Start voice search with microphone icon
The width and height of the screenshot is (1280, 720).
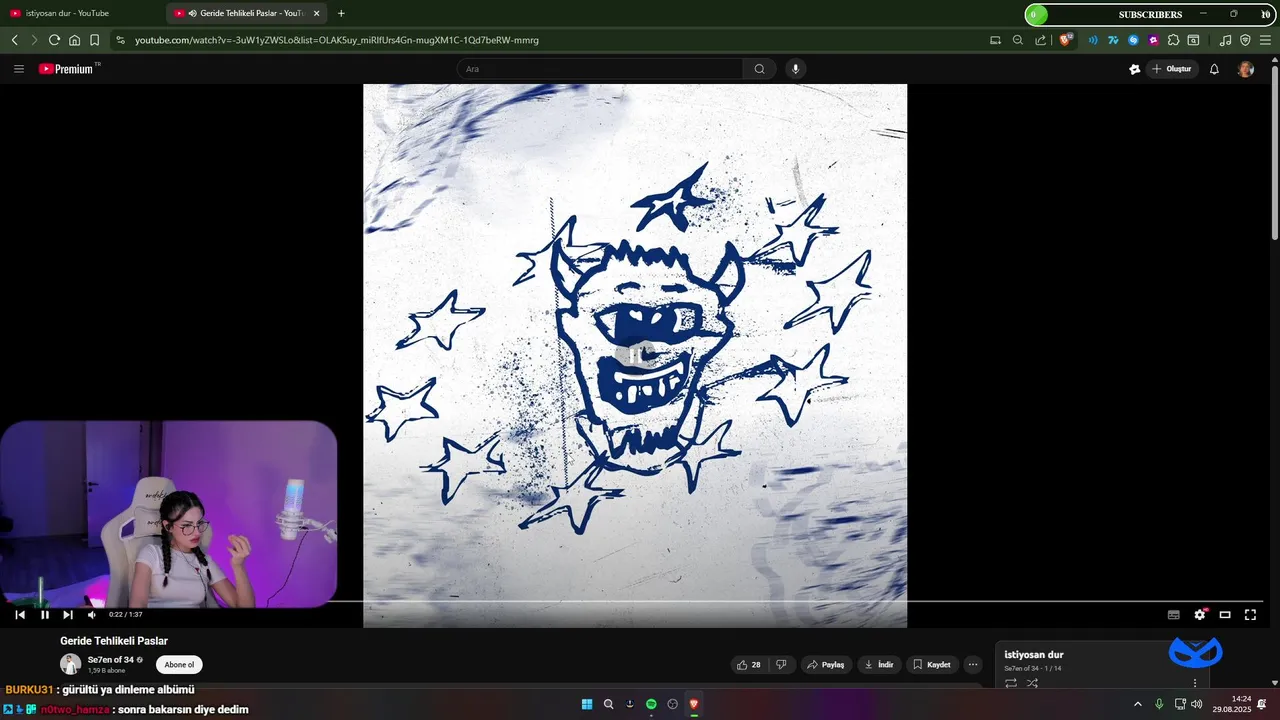pos(796,69)
